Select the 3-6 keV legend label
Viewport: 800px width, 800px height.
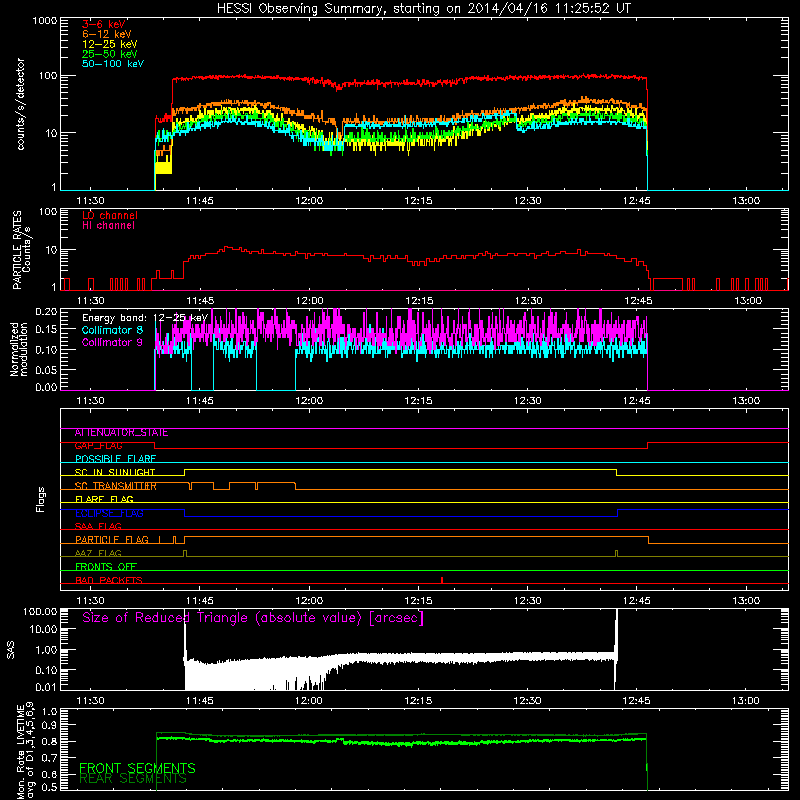[104, 24]
